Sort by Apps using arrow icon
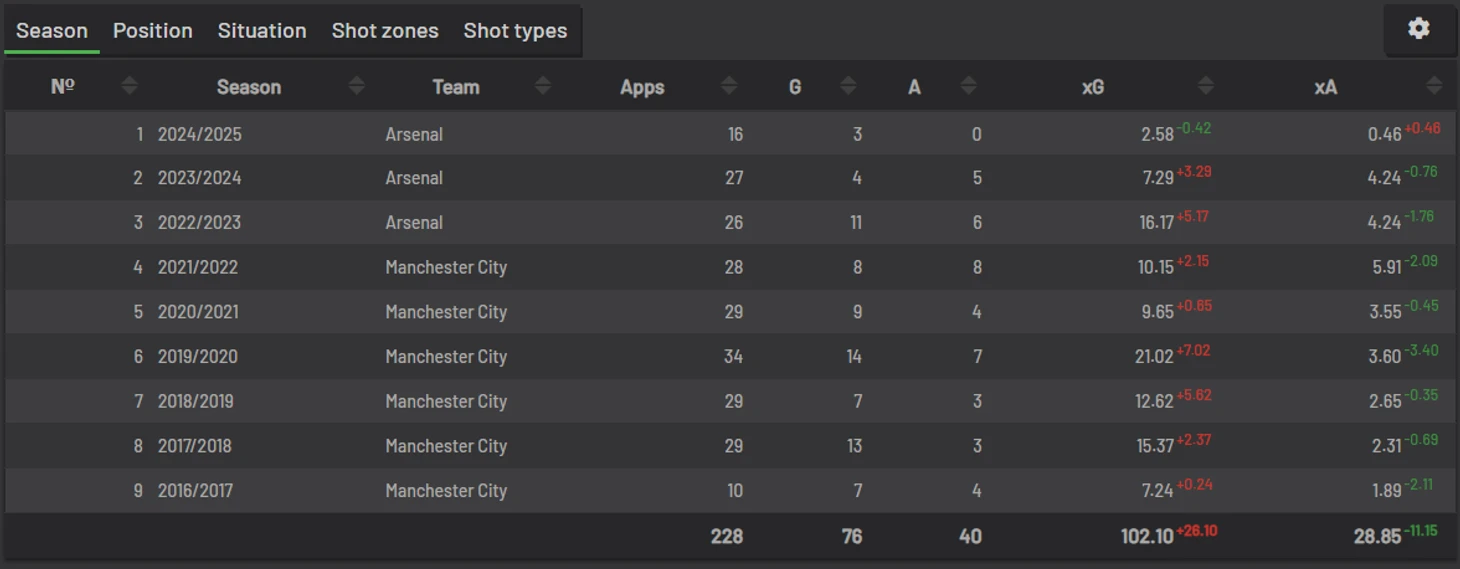Screen dimensions: 1460x569 coord(729,86)
